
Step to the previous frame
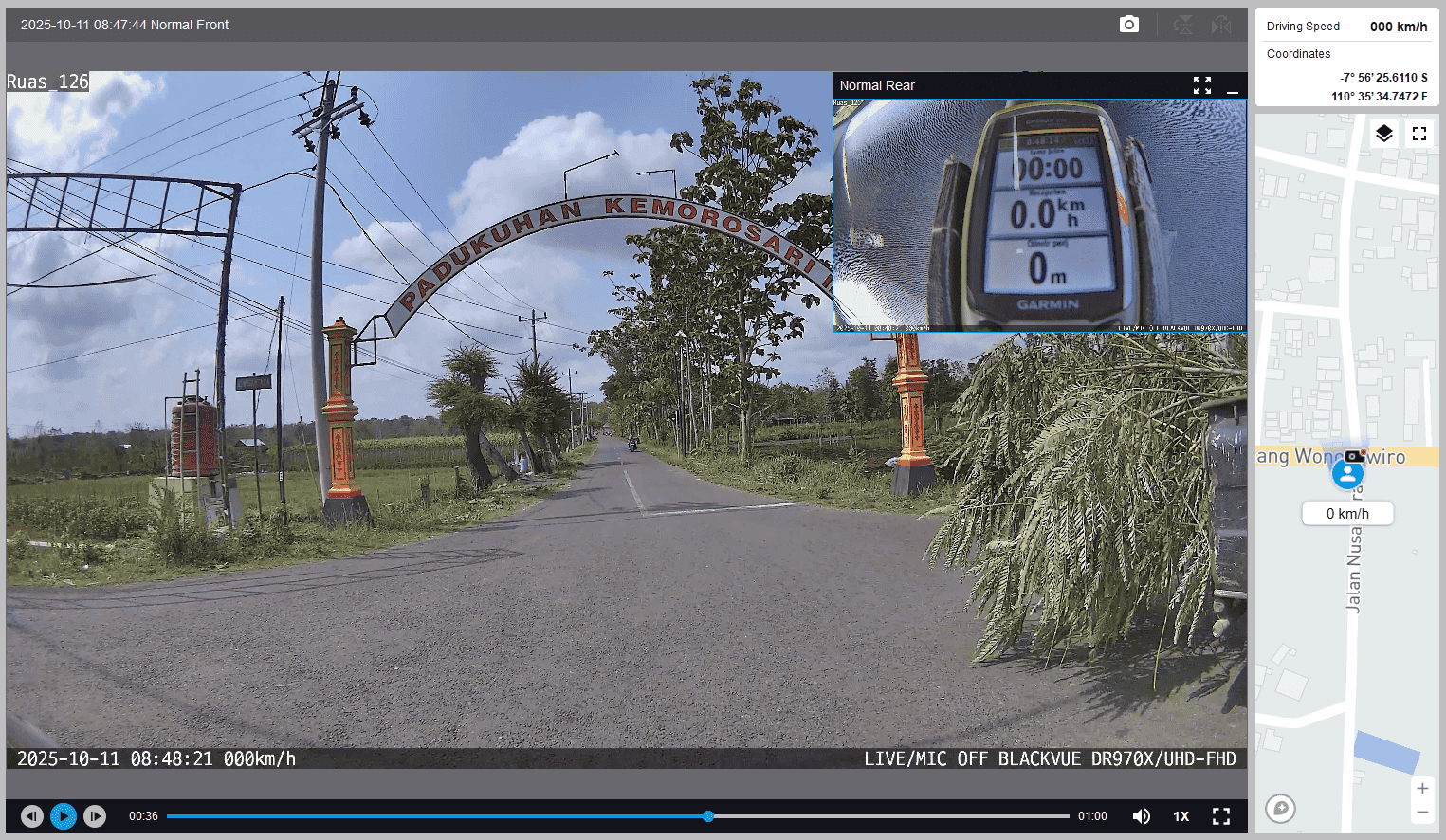[32, 816]
